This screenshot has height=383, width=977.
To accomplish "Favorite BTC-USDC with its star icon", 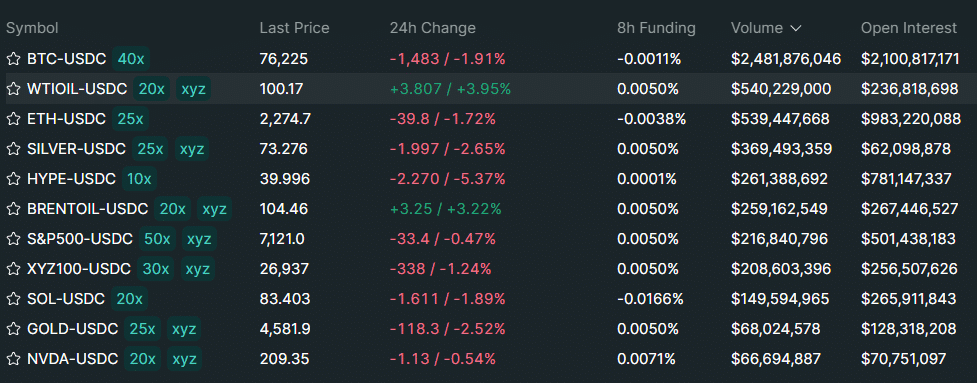I will [x=13, y=59].
